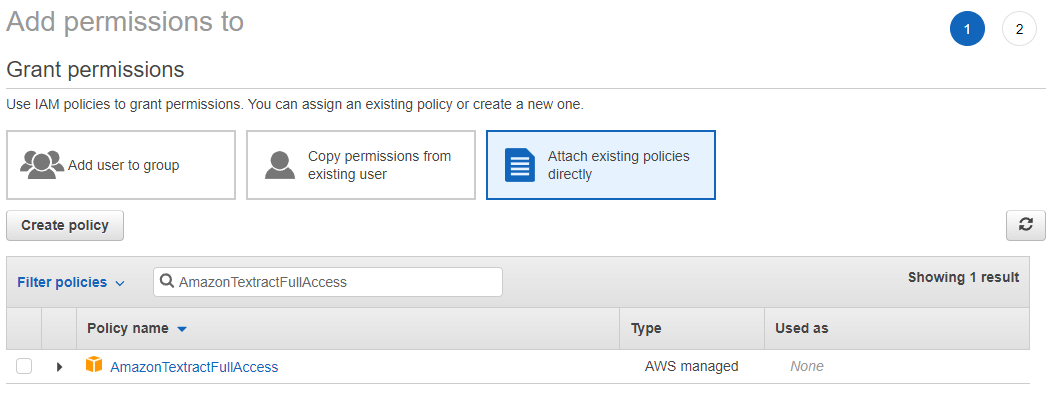
Task: Click the single user silhouette icon
Action: point(280,165)
